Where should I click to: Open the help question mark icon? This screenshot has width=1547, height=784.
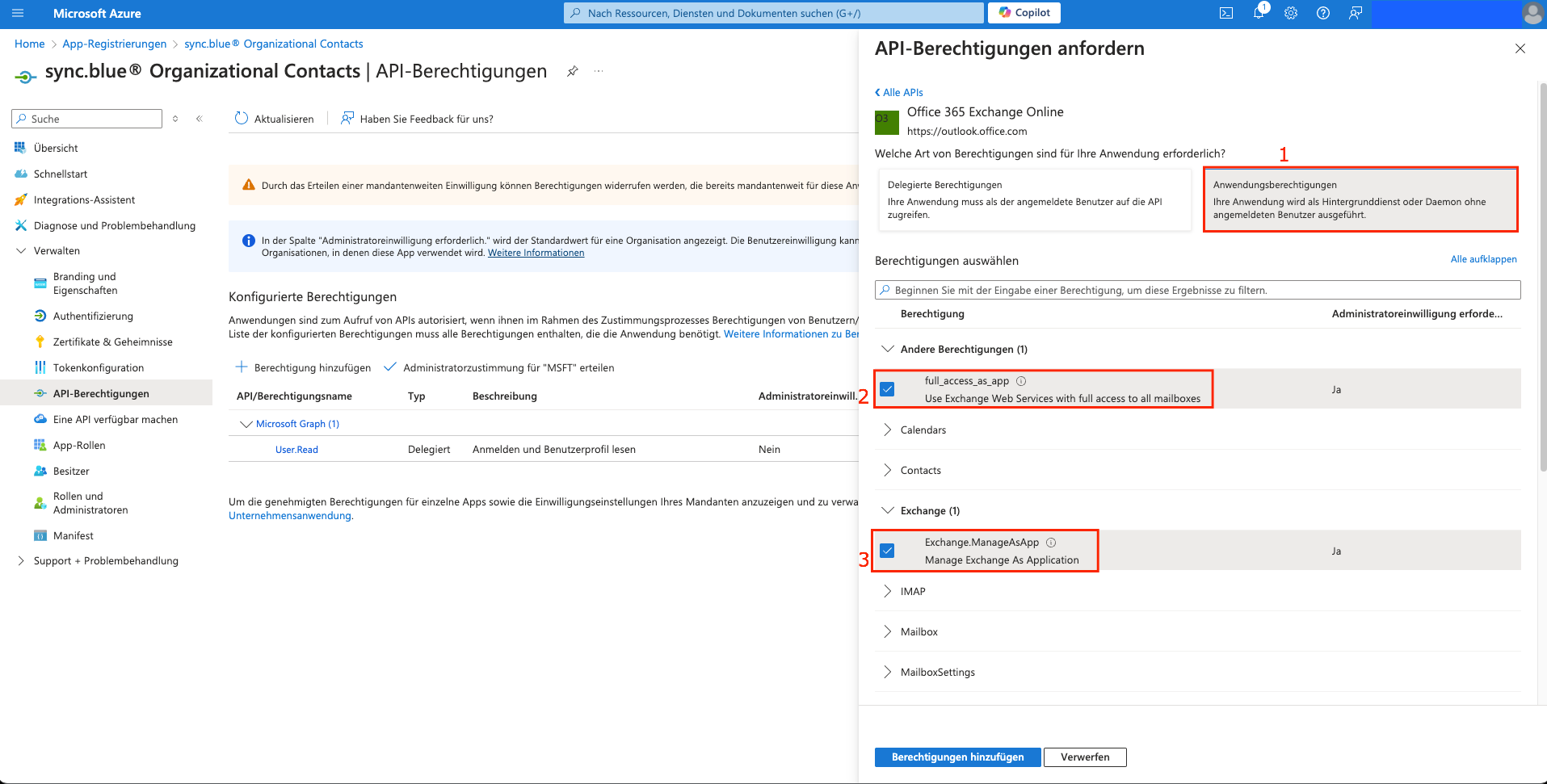[x=1323, y=13]
